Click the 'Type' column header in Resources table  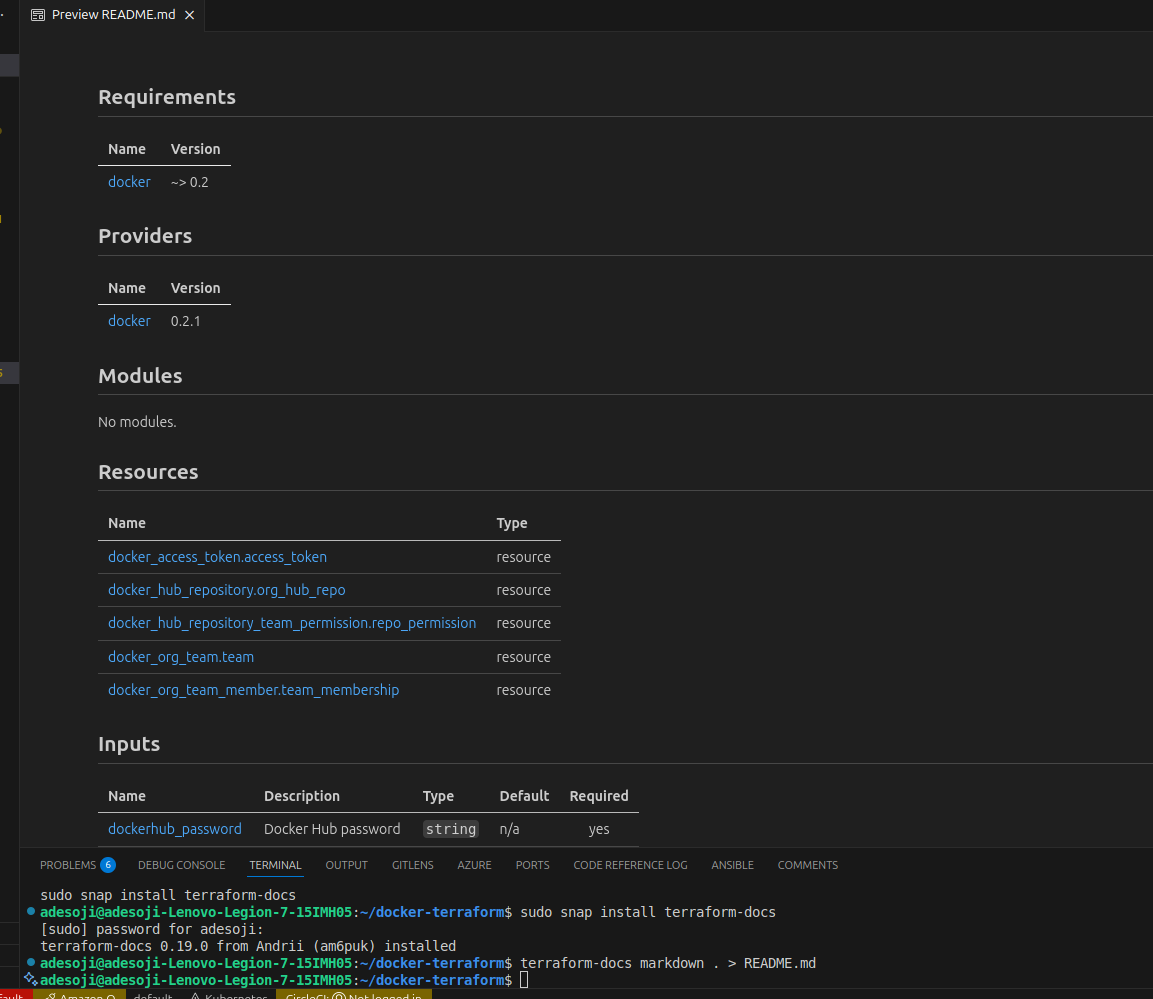tap(511, 523)
